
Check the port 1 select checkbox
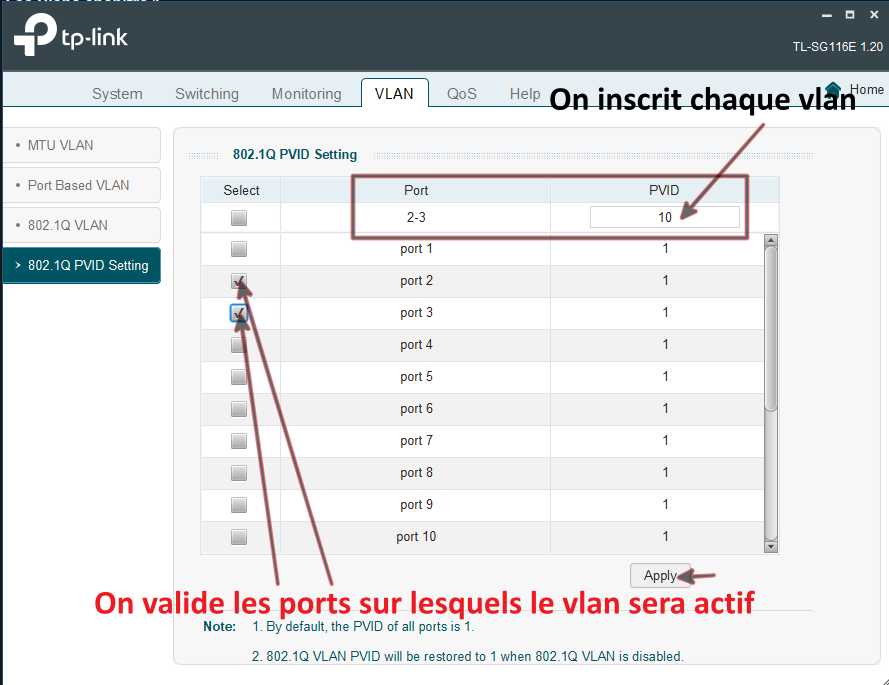pos(239,249)
